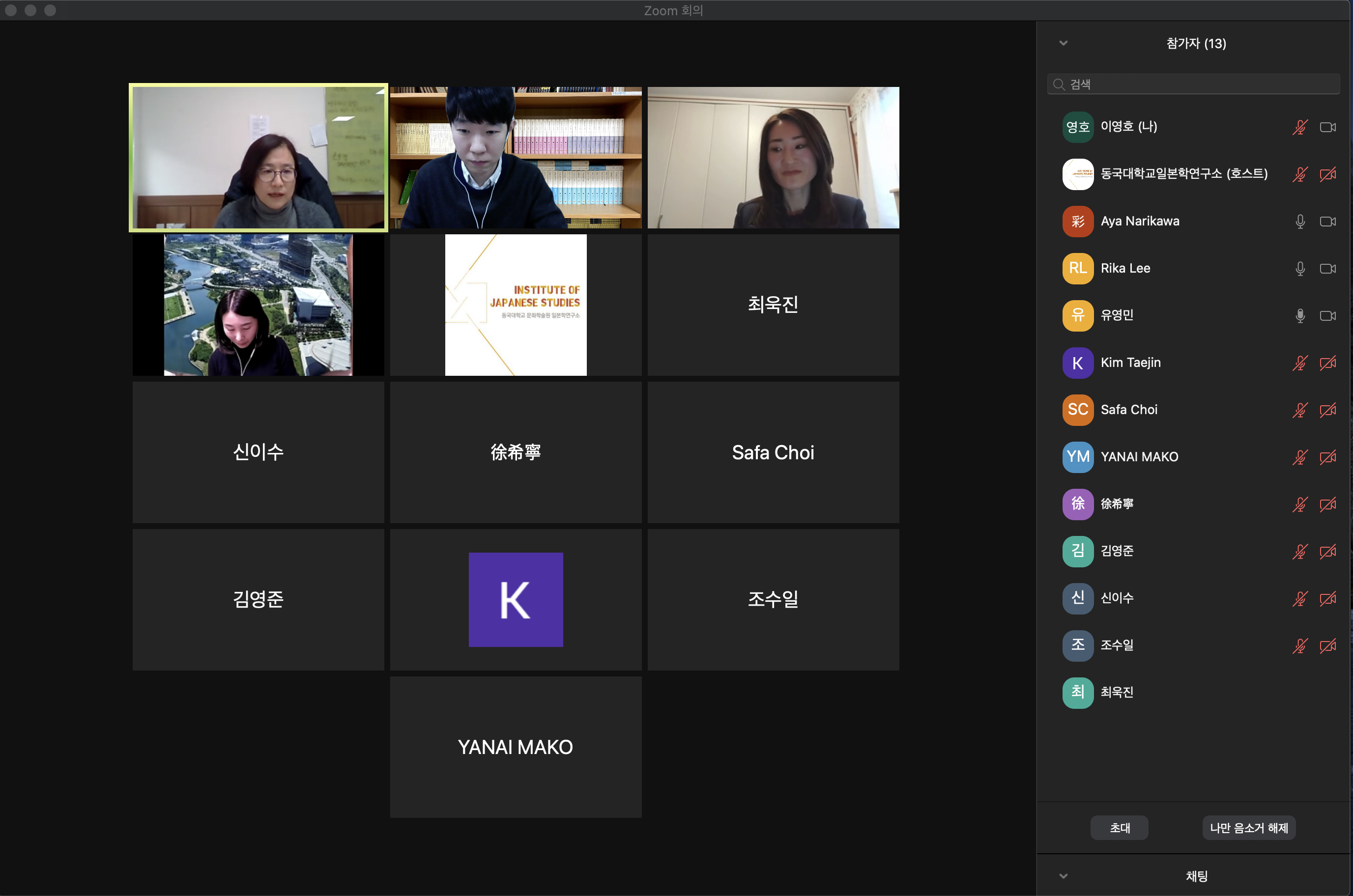This screenshot has height=896, width=1353.
Task: Click camera icon for 유영민
Action: coord(1327,315)
